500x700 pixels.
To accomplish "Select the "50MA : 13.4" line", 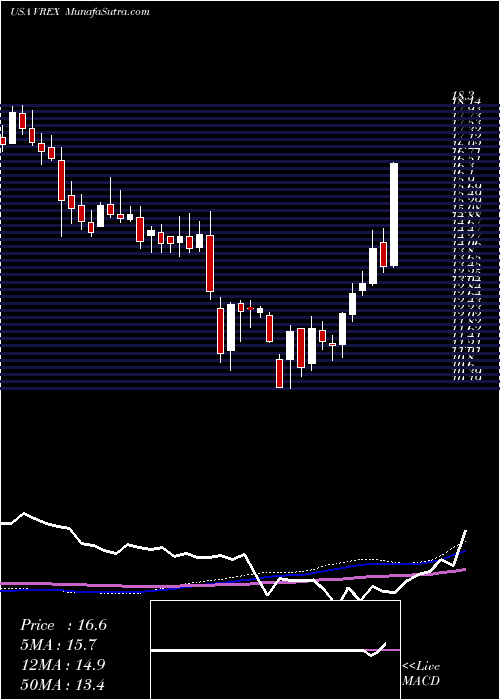I will coord(63,684).
